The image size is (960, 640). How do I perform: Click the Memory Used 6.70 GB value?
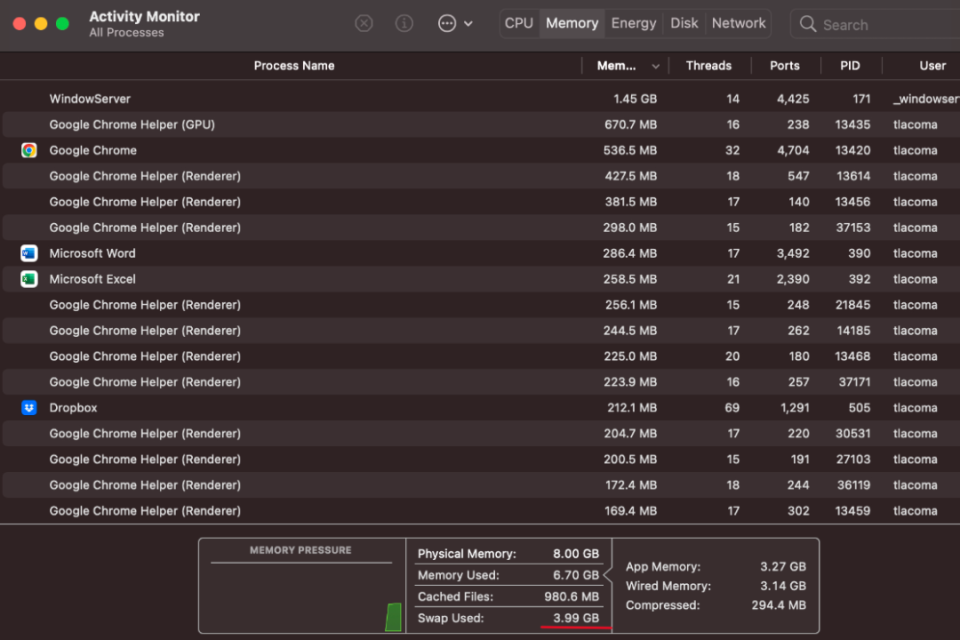pyautogui.click(x=576, y=575)
